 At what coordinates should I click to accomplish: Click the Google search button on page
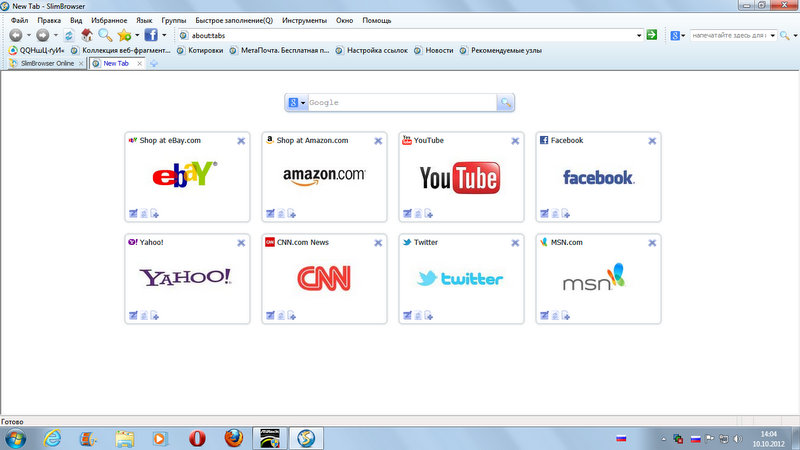pyautogui.click(x=505, y=103)
